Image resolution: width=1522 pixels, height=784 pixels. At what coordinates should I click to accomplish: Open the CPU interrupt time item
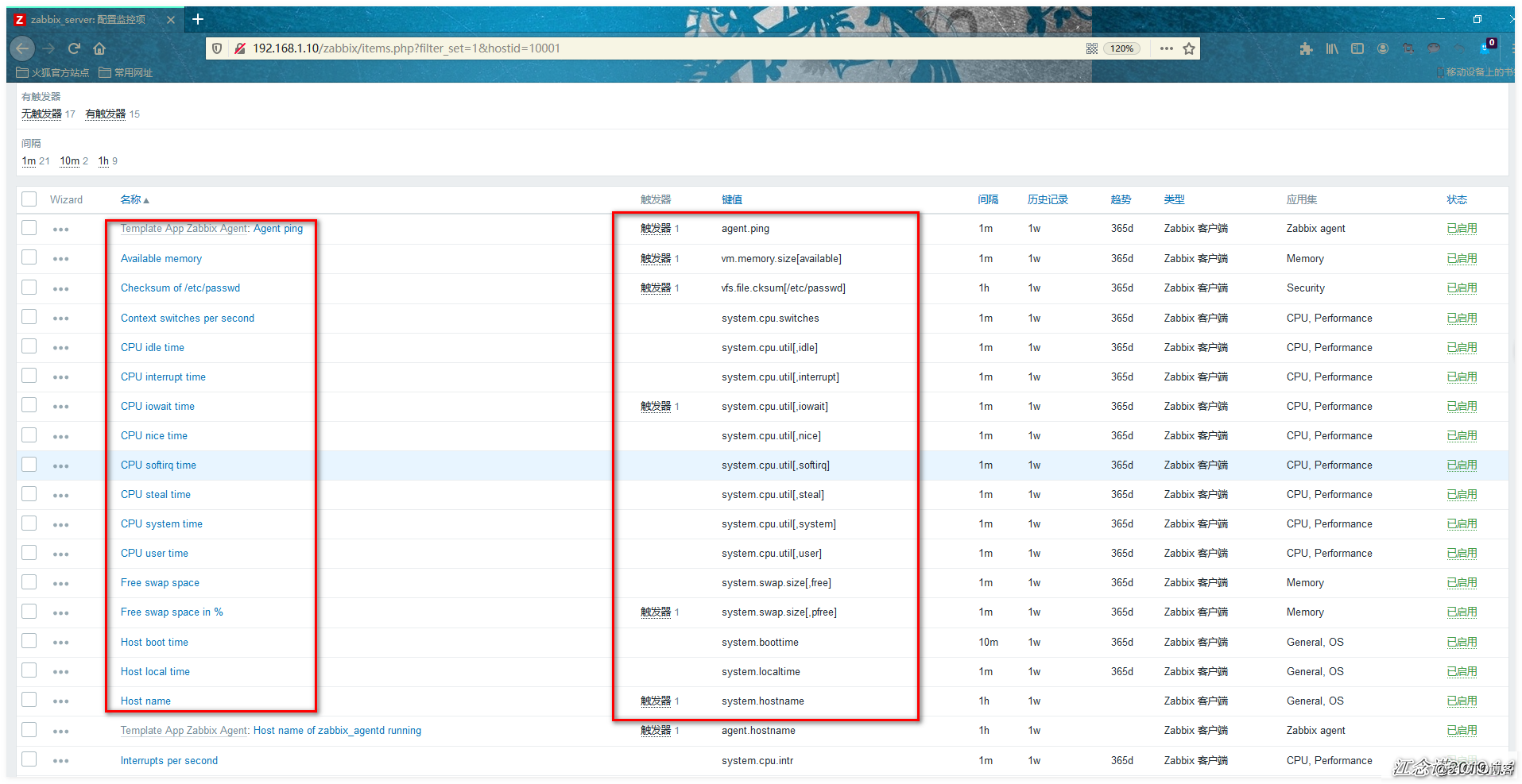163,377
